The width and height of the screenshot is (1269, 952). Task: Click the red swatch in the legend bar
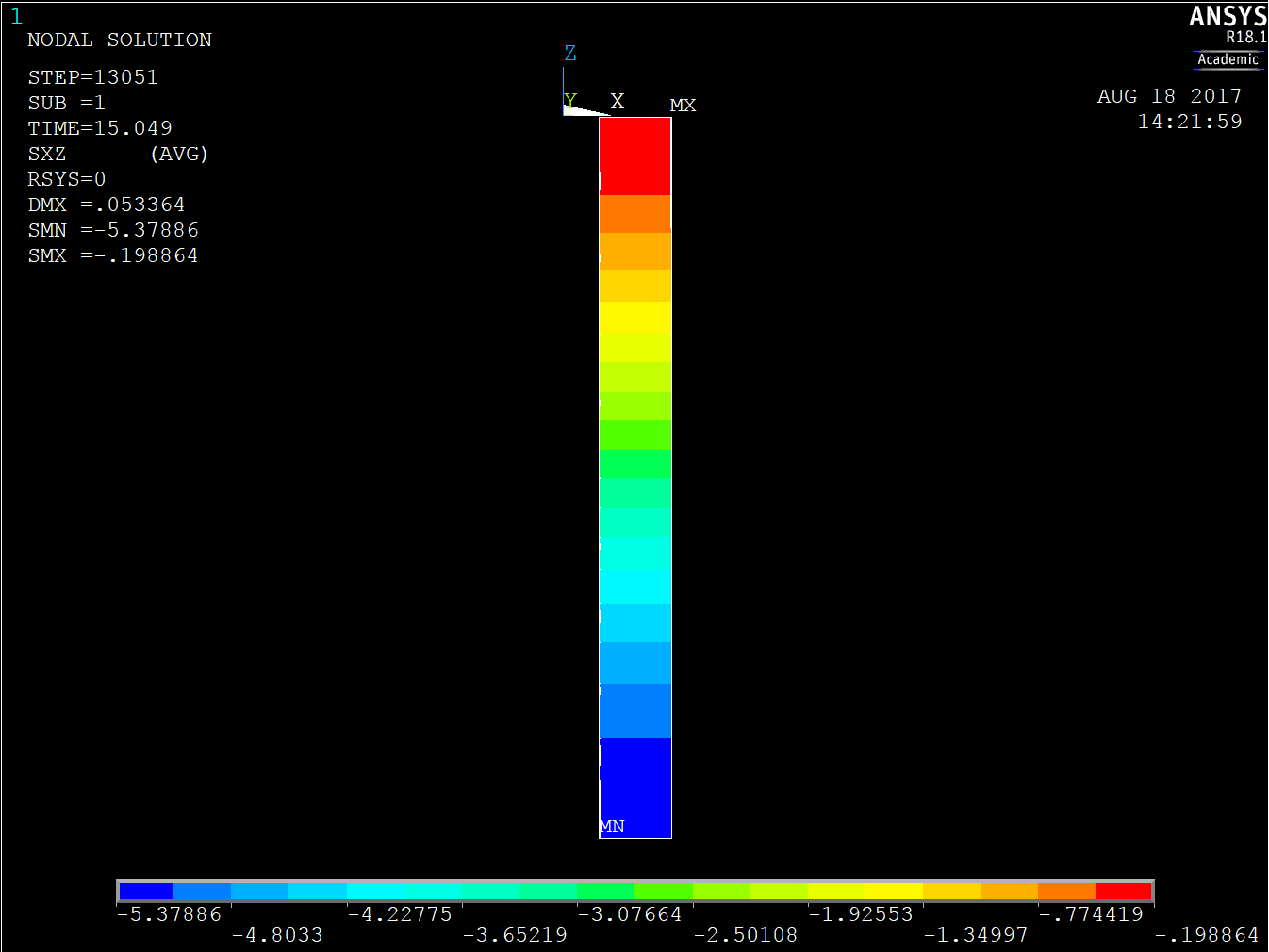point(1124,891)
